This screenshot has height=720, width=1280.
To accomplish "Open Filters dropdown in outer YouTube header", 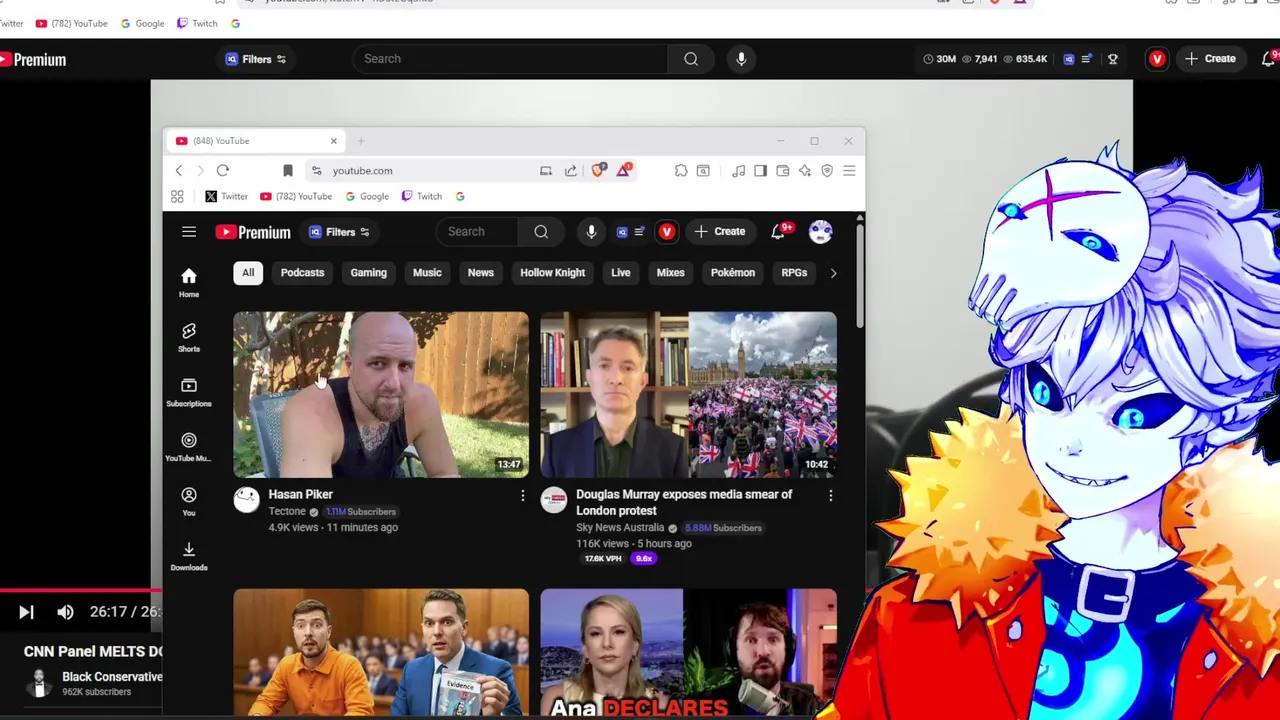I will tap(256, 59).
